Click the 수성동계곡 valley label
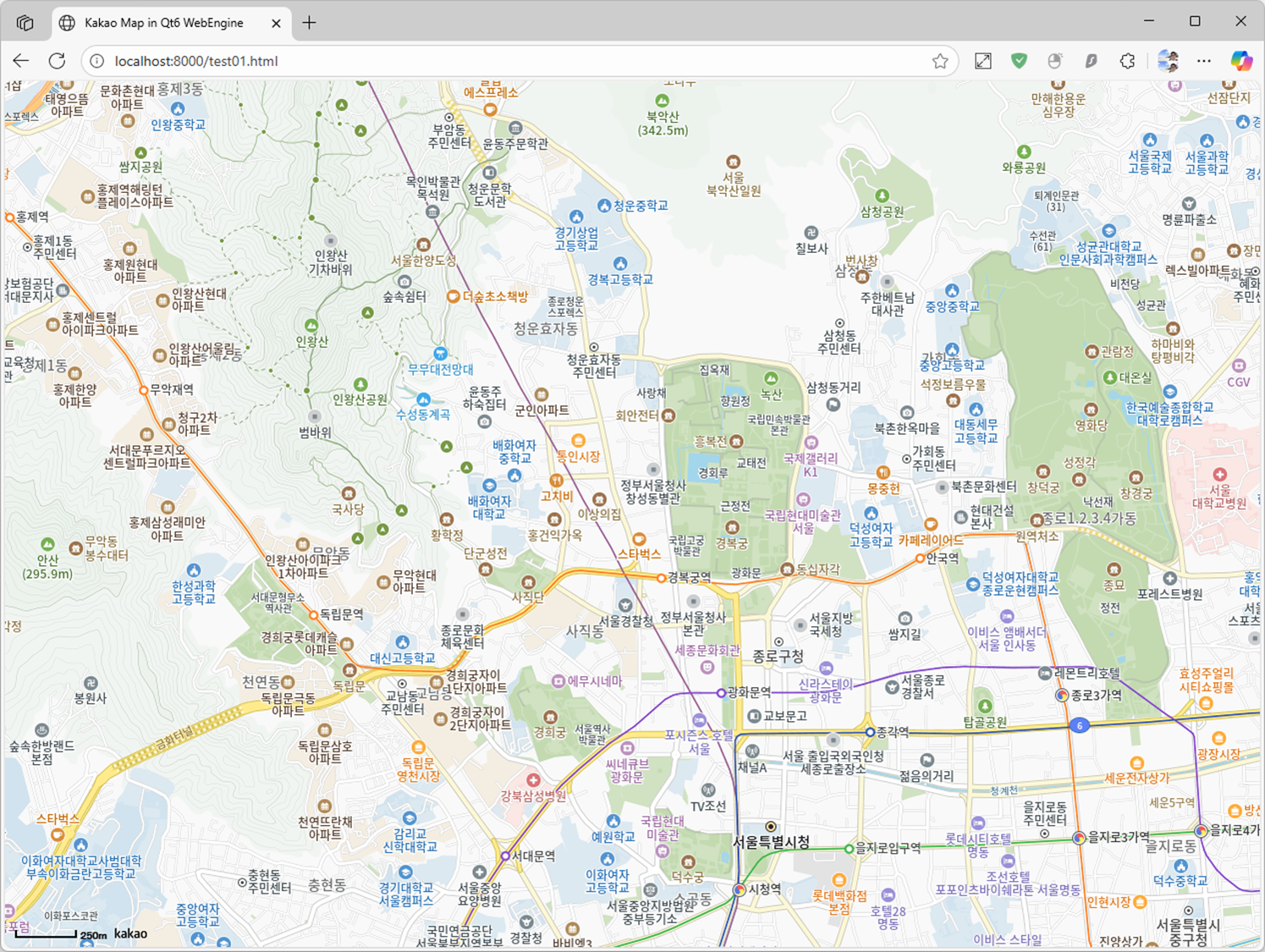This screenshot has width=1265, height=952. point(423,415)
